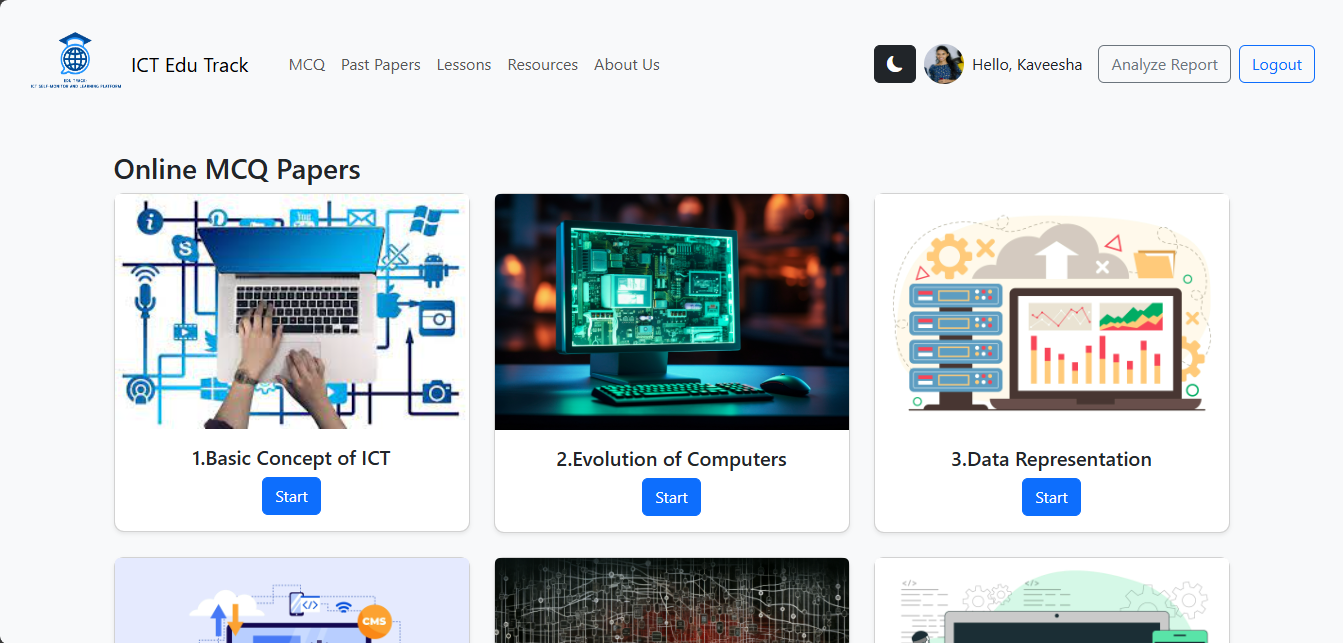Open Kaveesha's profile avatar

point(943,64)
